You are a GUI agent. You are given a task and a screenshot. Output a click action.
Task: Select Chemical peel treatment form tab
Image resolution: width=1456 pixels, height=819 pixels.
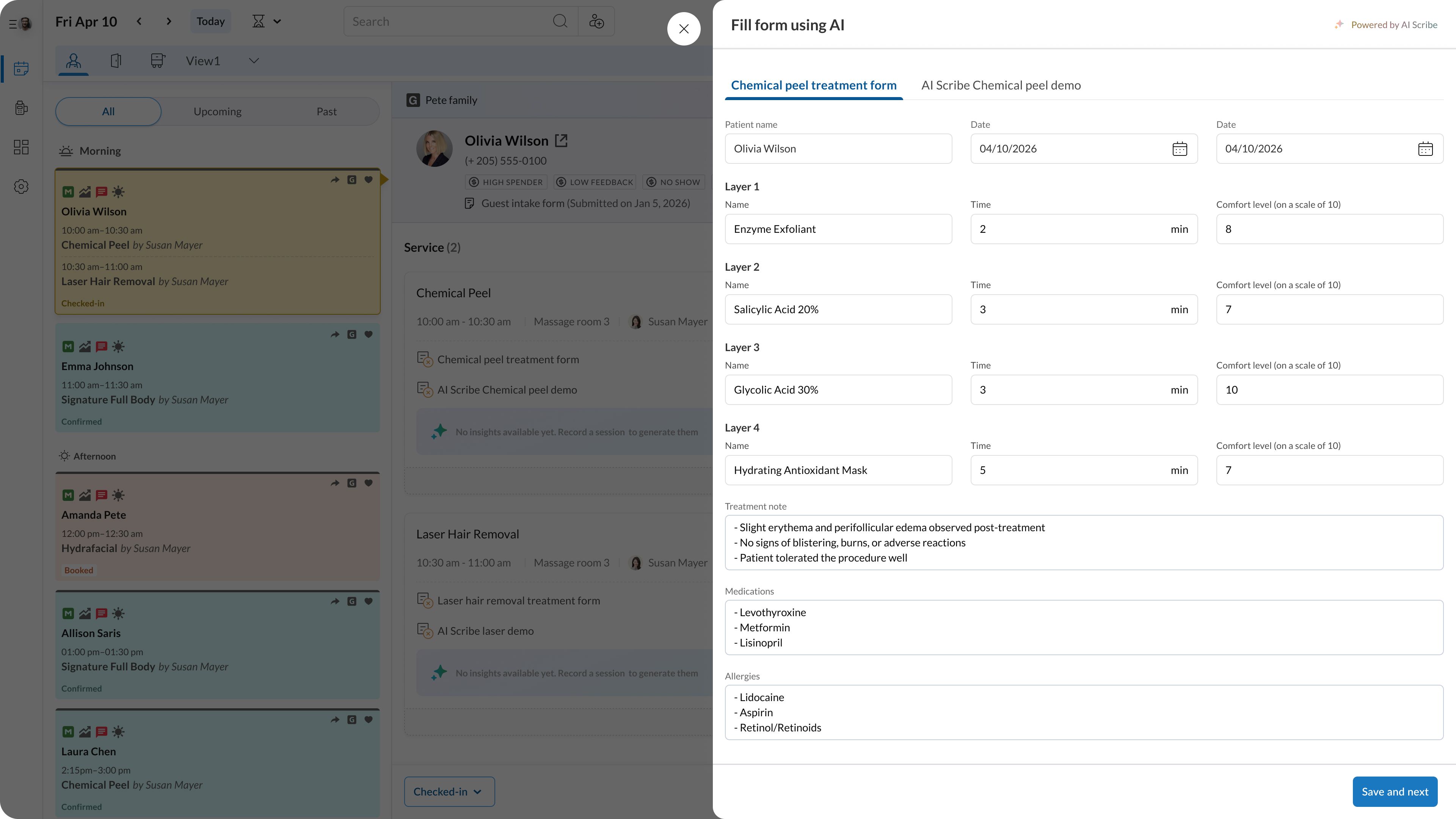(813, 85)
